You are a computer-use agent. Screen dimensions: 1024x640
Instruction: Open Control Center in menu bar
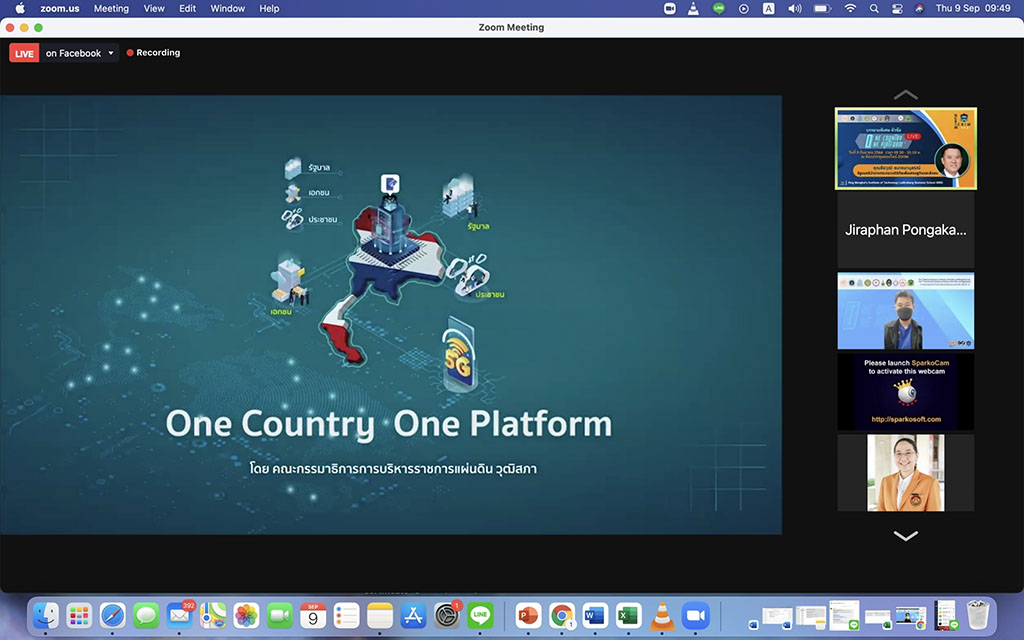coord(897,8)
